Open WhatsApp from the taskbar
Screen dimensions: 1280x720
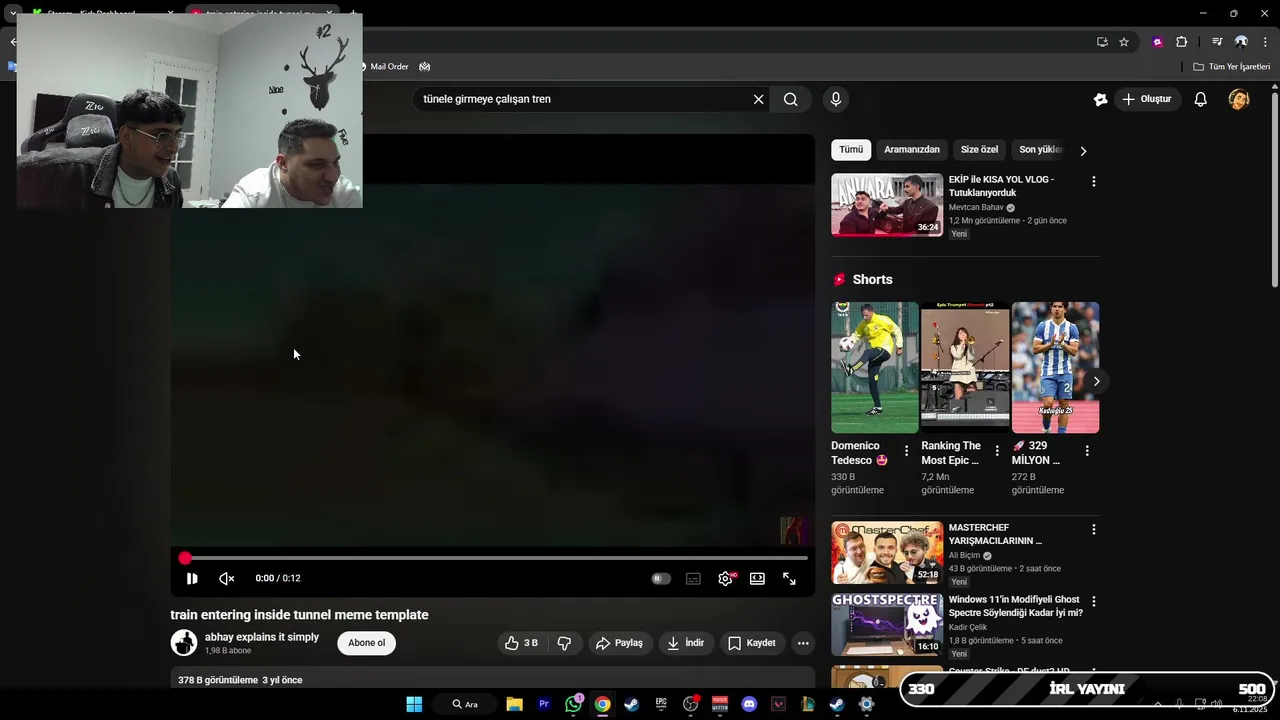(573, 704)
